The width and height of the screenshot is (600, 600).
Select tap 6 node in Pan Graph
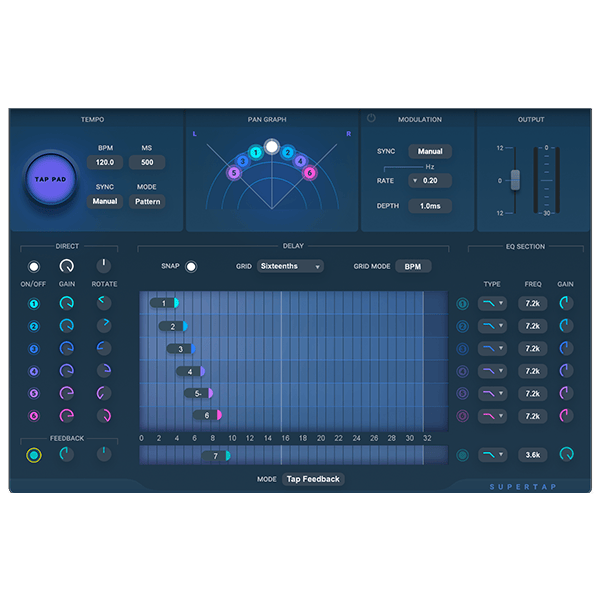coord(310,173)
